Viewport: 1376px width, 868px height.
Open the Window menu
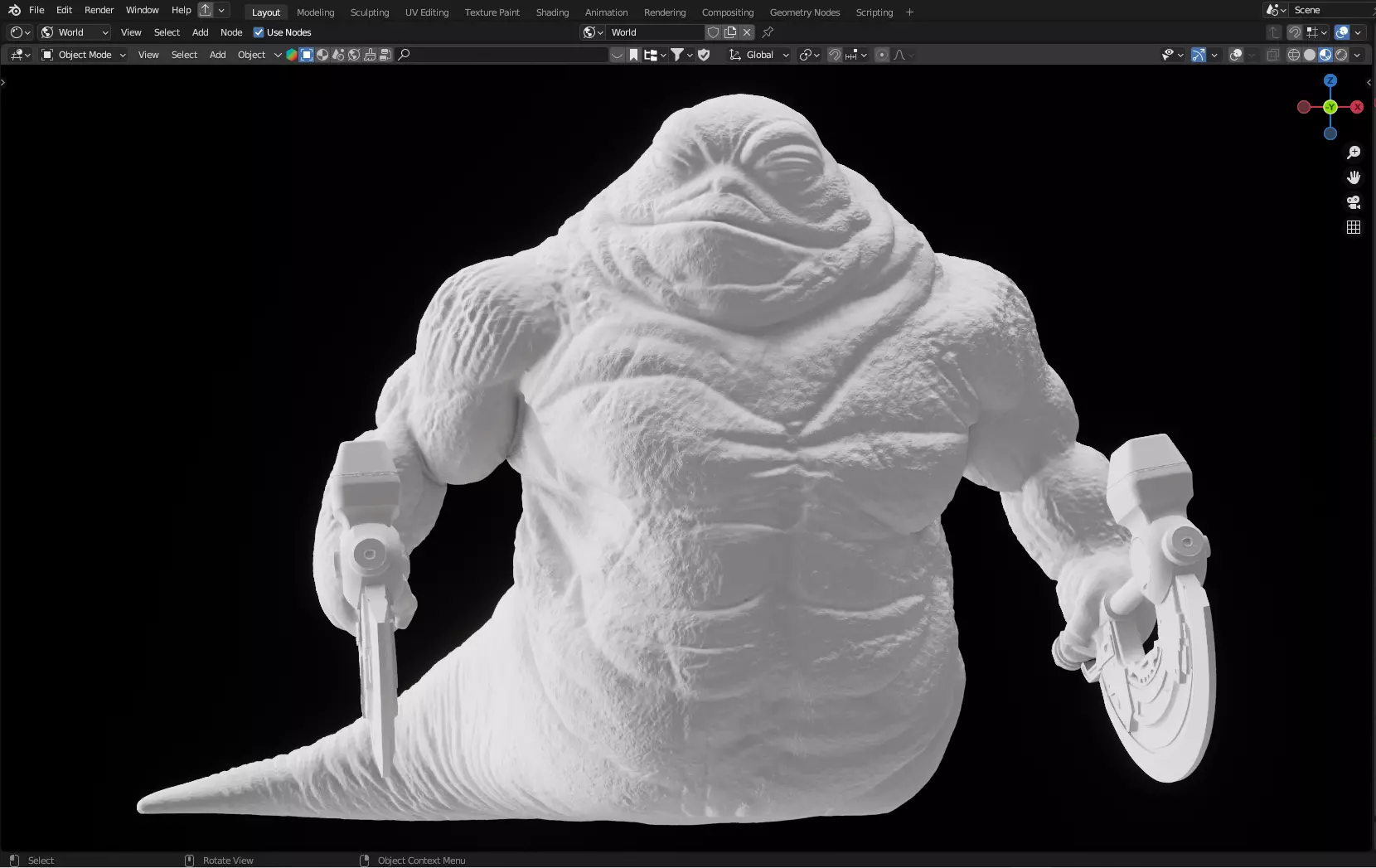tap(142, 10)
